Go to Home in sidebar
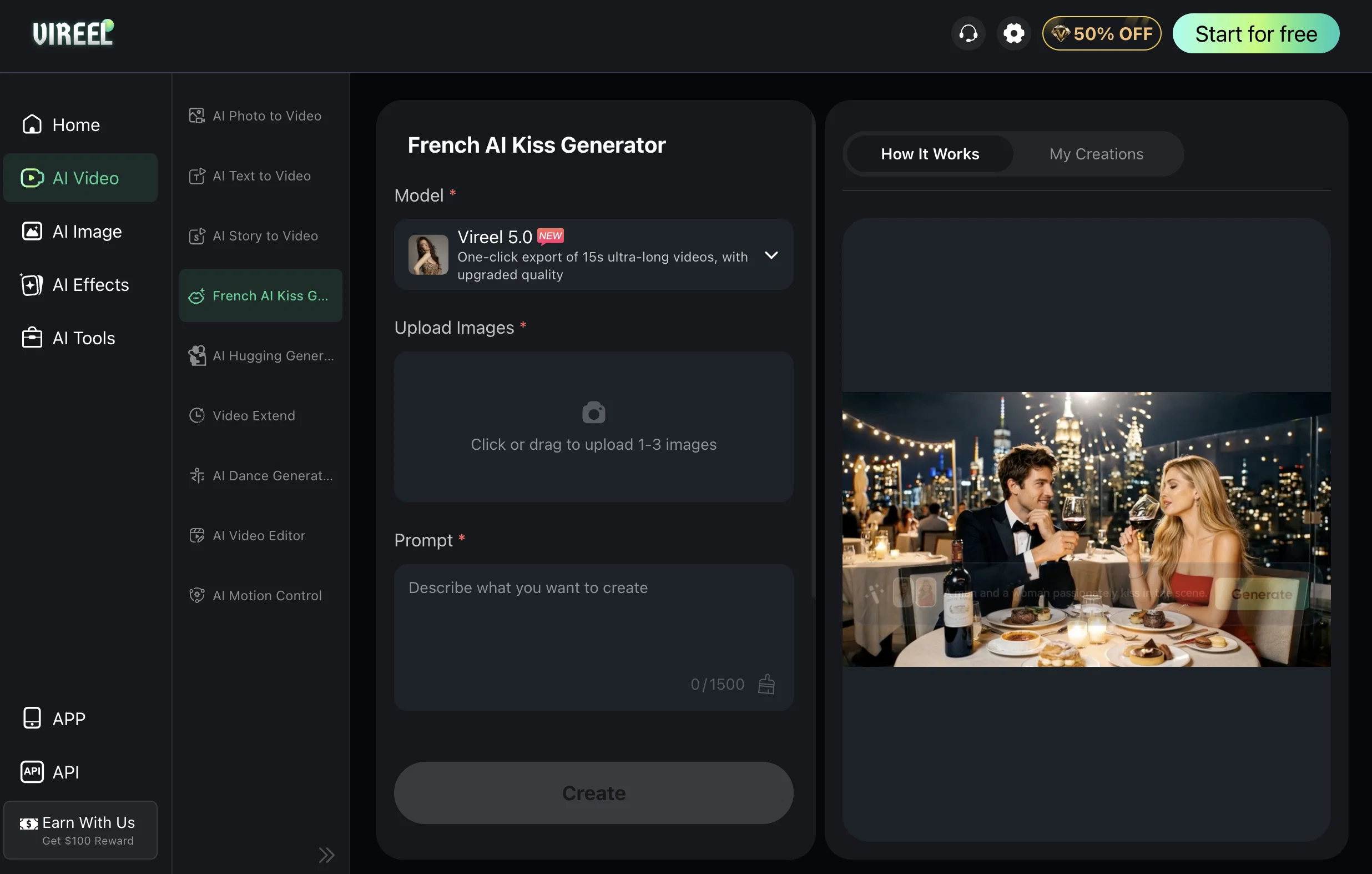 pos(80,124)
